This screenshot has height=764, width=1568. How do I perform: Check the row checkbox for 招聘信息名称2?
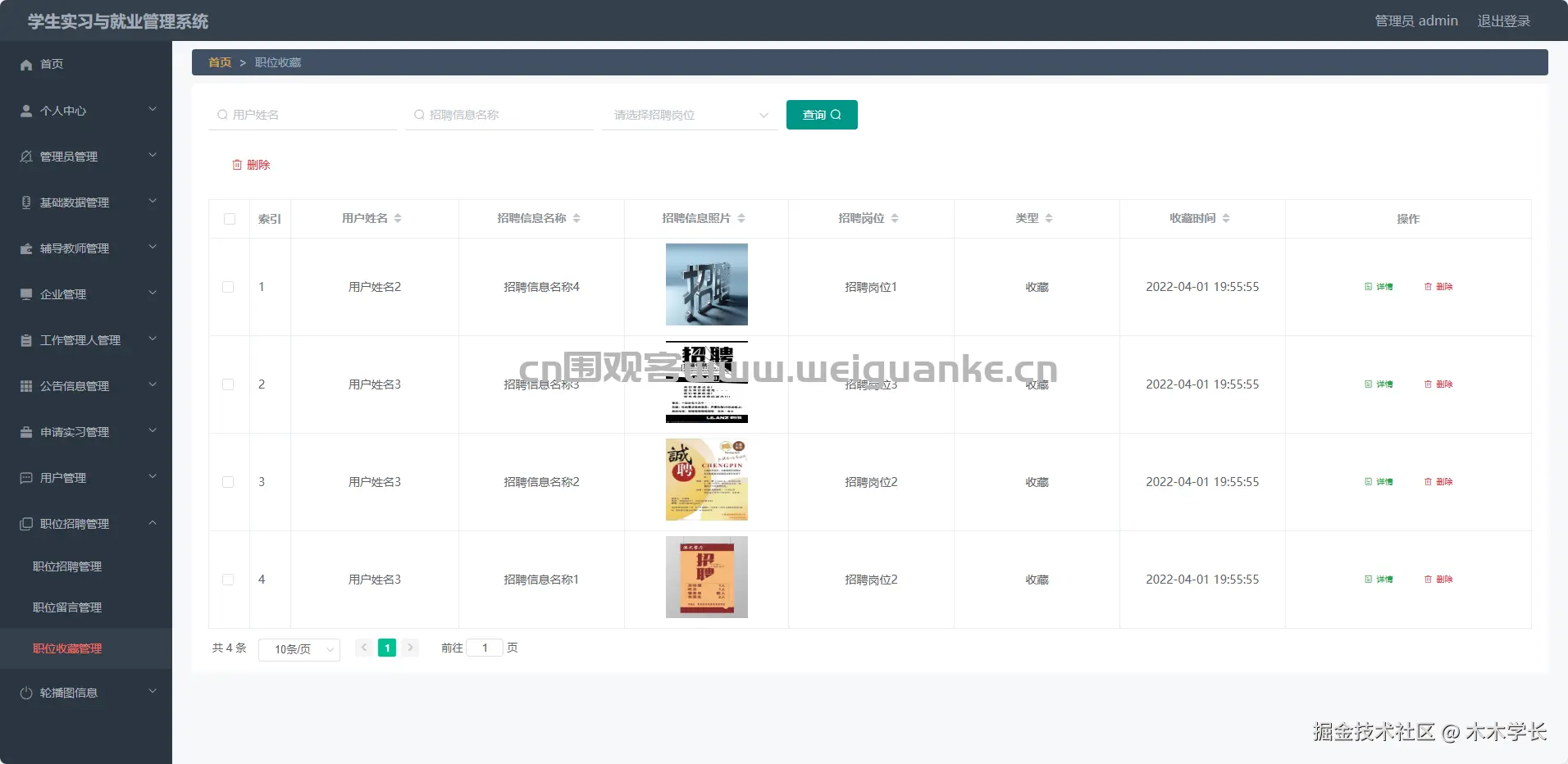point(228,482)
